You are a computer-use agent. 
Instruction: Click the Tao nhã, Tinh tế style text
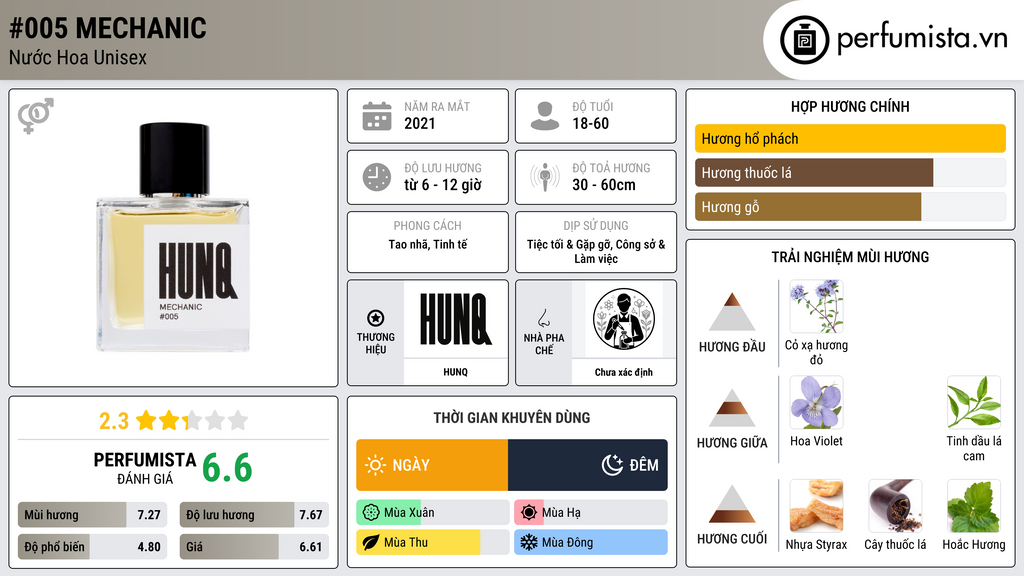tap(428, 244)
